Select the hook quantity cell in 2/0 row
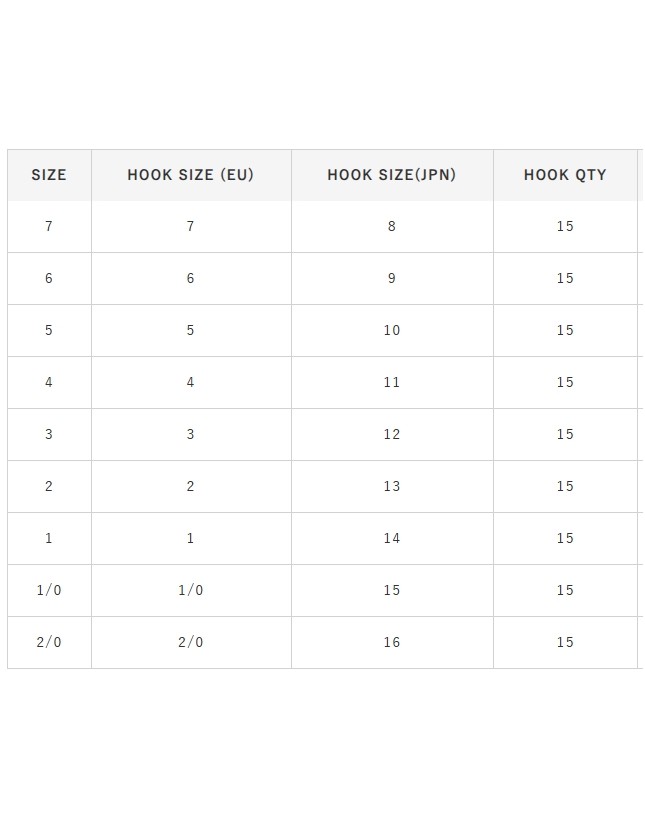This screenshot has height=820, width=645. 565,643
